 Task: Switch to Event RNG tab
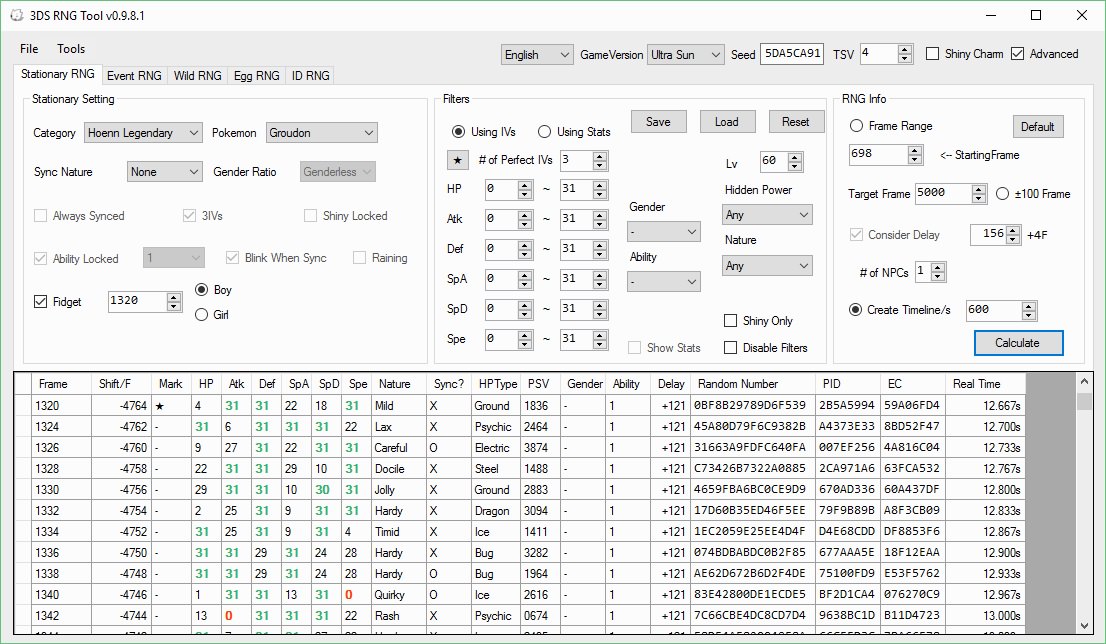coord(134,75)
